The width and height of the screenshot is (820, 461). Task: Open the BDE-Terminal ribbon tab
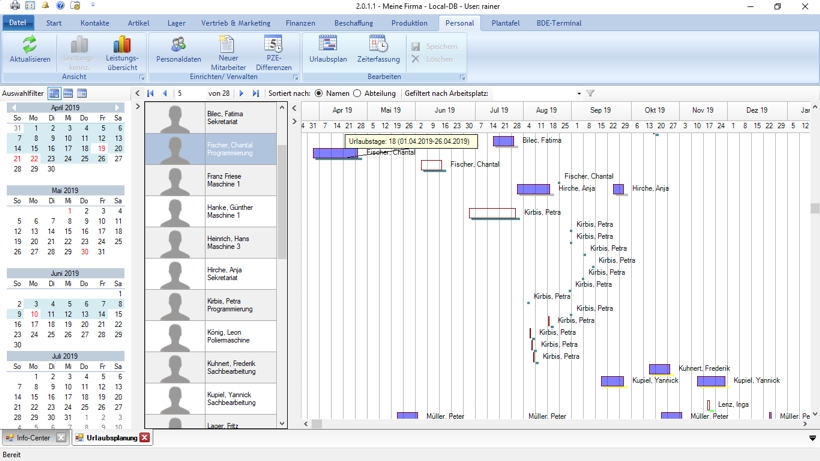tap(559, 23)
